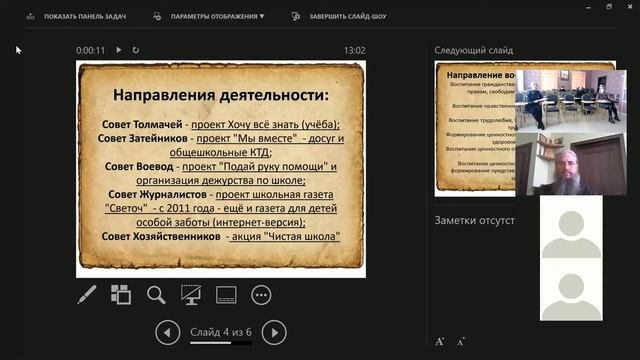Activate the zoom into slide magnifier
The width and height of the screenshot is (640, 360).
pyautogui.click(x=156, y=295)
